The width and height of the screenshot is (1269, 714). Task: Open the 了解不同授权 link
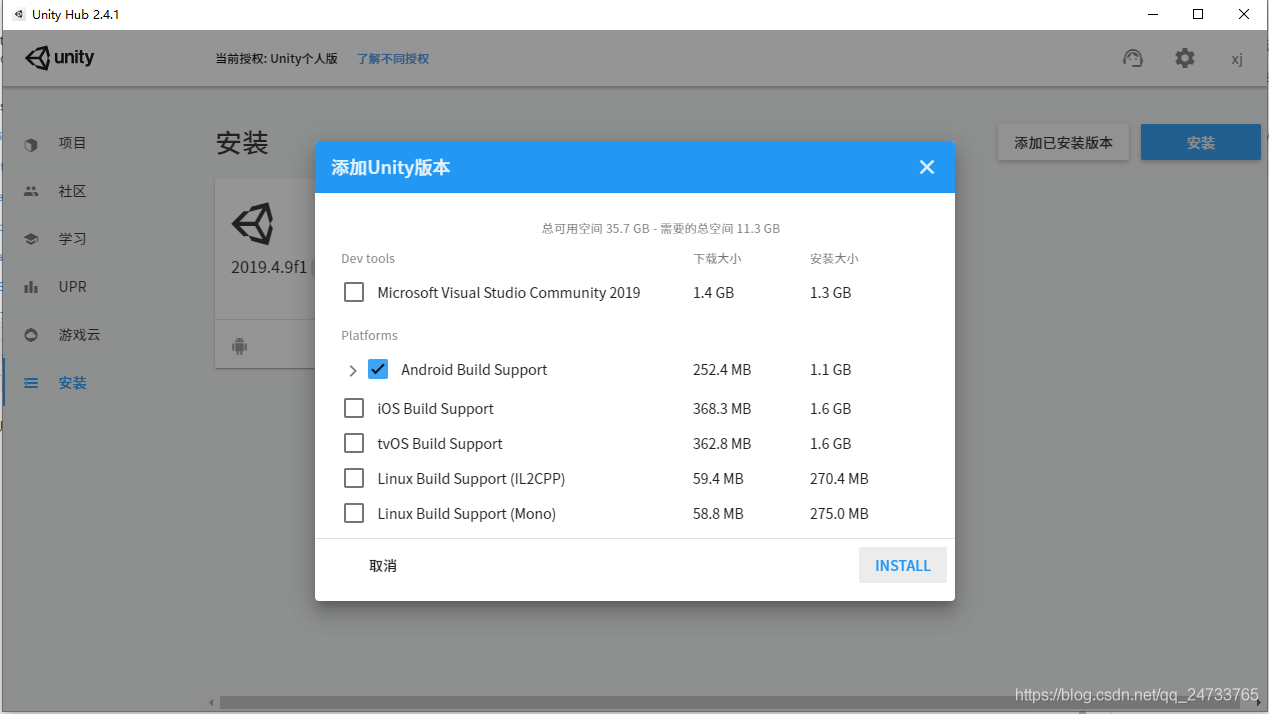point(393,59)
